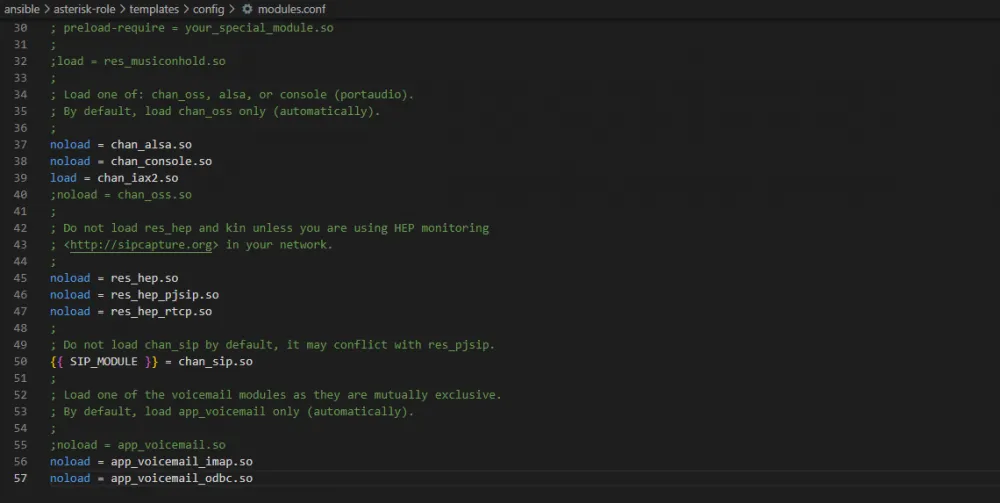Expand the chevron after 'asterisk-role' breadcrumb
The width and height of the screenshot is (1000, 503).
(123, 9)
